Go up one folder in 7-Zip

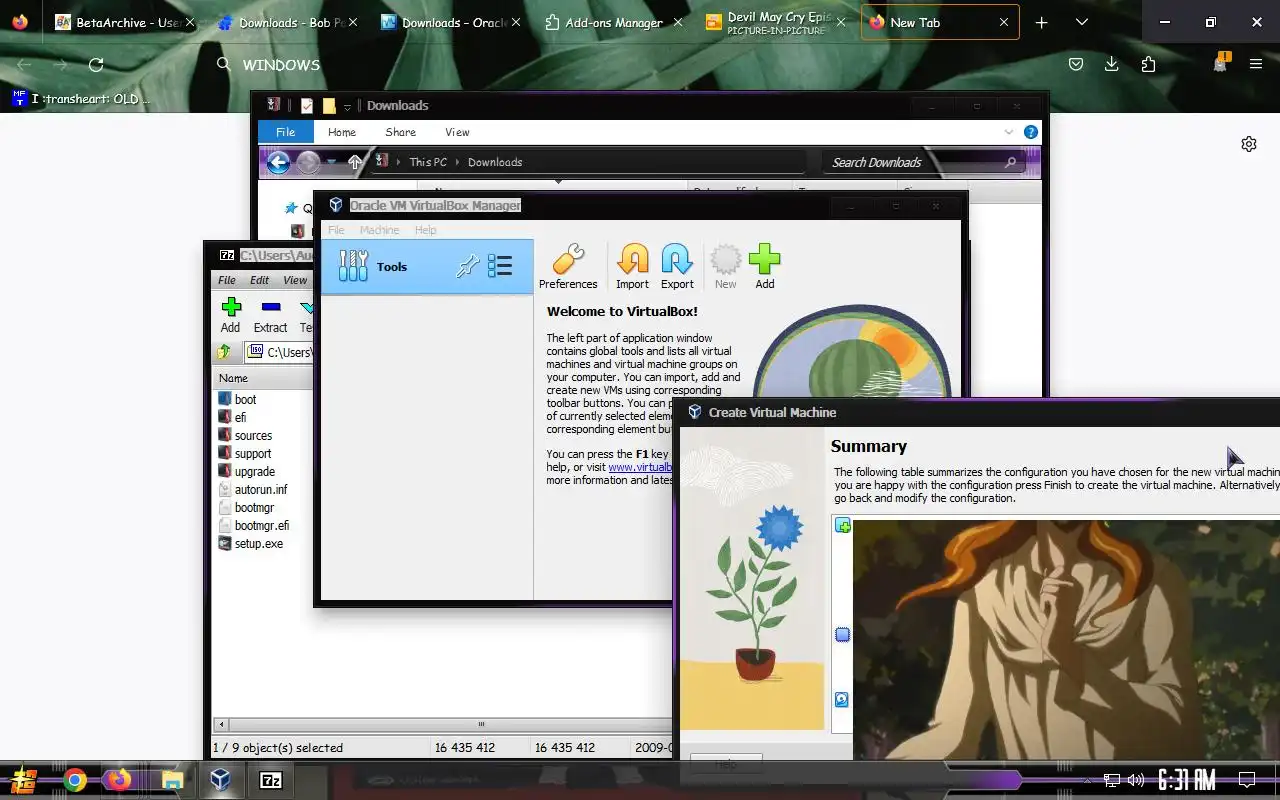click(x=224, y=352)
